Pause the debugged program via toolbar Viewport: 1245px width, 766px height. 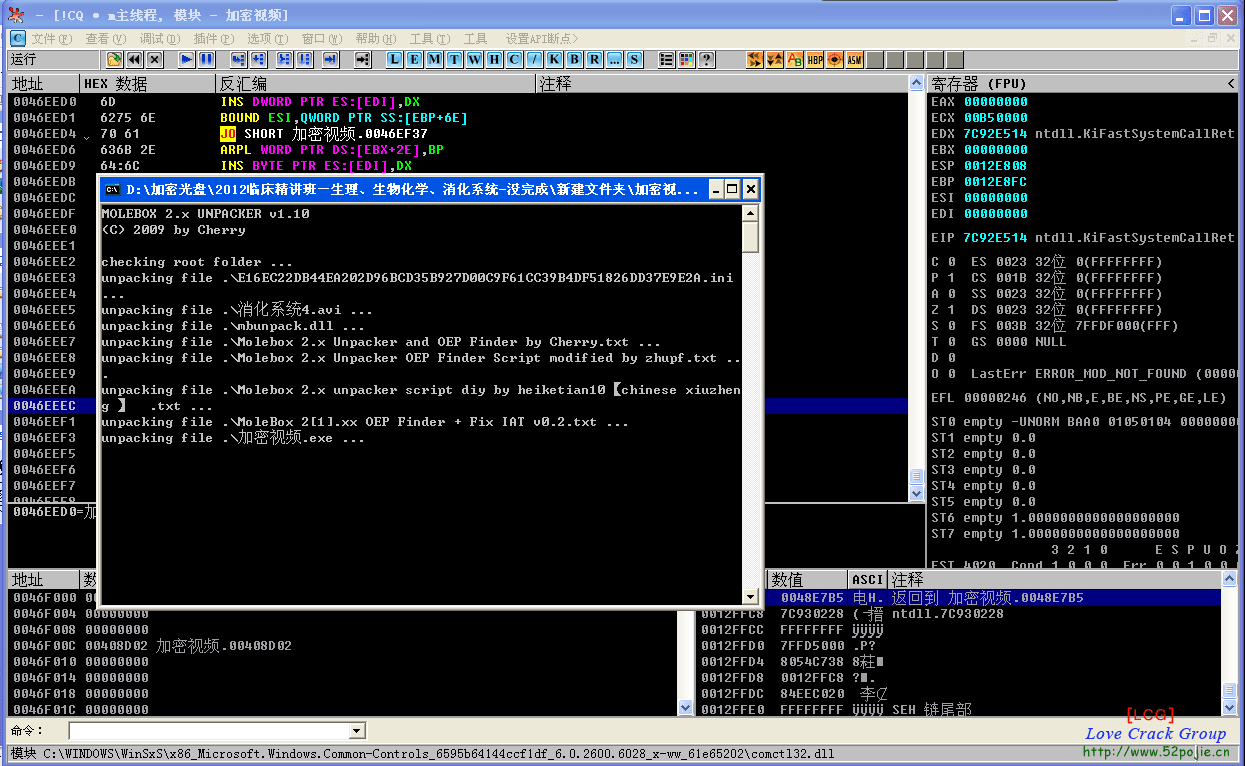pos(206,60)
